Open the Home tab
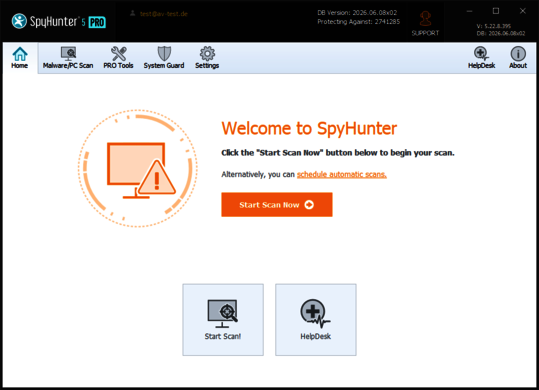The width and height of the screenshot is (539, 390). click(20, 58)
